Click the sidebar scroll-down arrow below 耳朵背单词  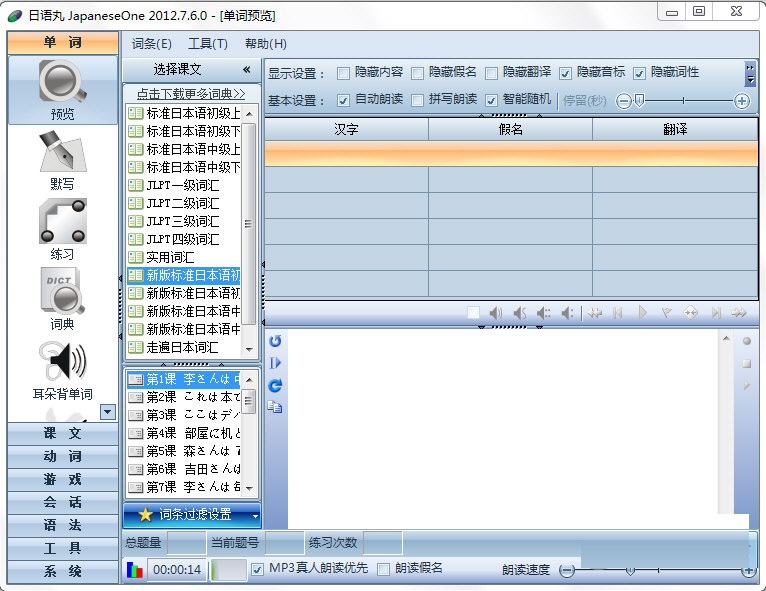[107, 412]
